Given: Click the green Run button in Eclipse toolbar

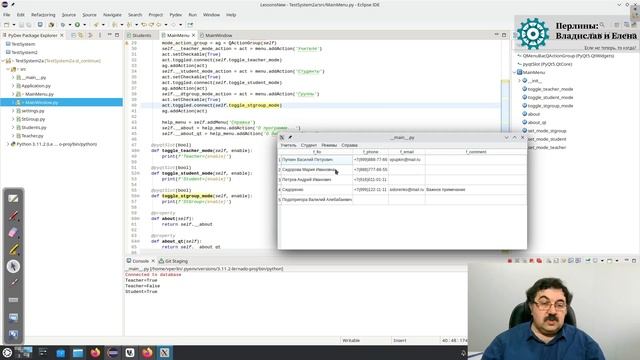Looking at the screenshot, I should 77,25.
